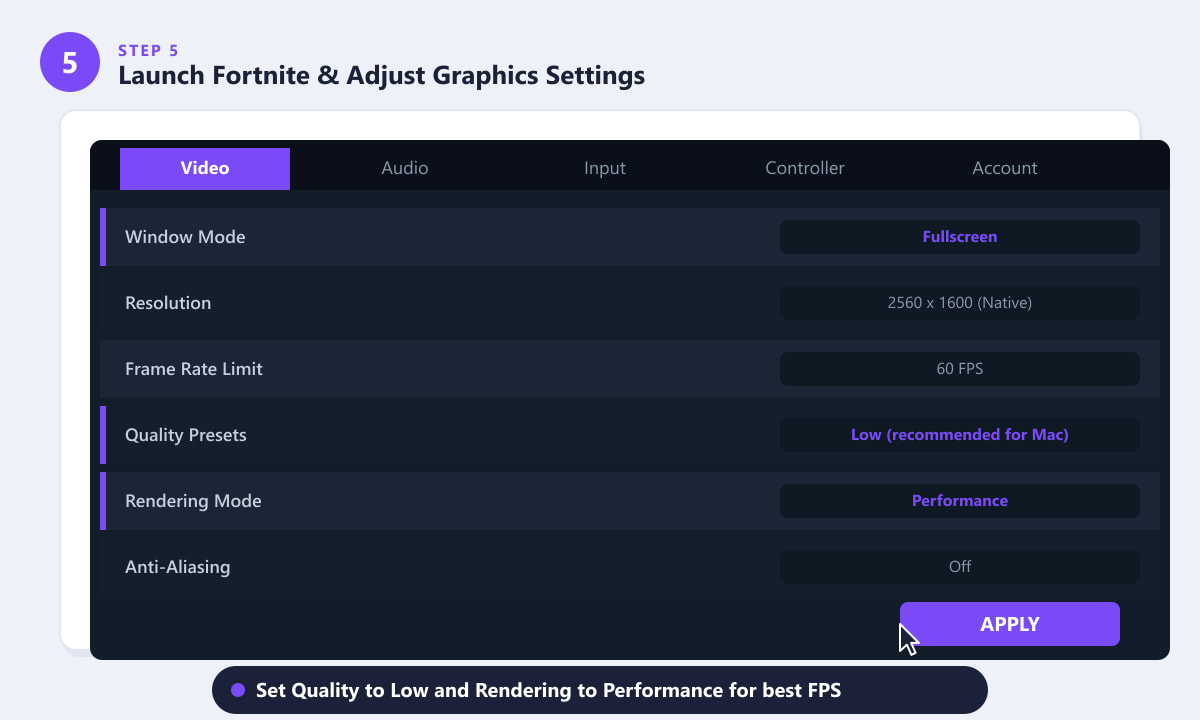Screen dimensions: 1200x720
Task: Change the Anti-Aliasing Off value
Action: tap(960, 567)
